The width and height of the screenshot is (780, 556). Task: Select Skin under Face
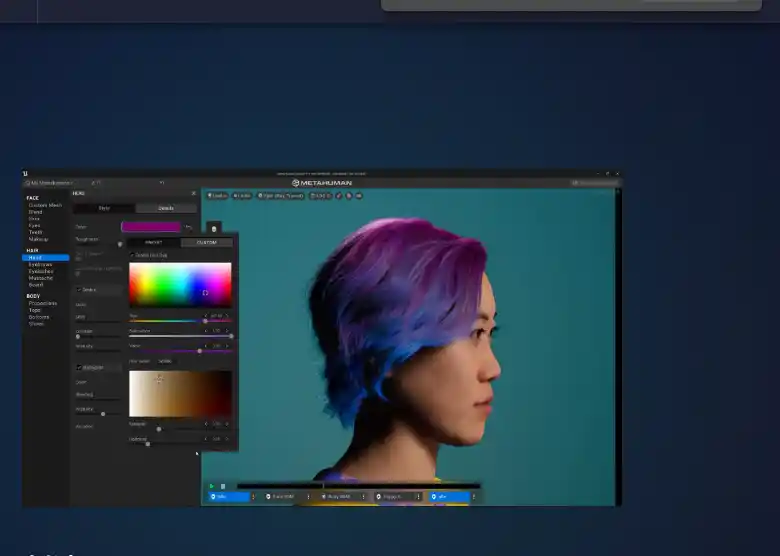(34, 218)
